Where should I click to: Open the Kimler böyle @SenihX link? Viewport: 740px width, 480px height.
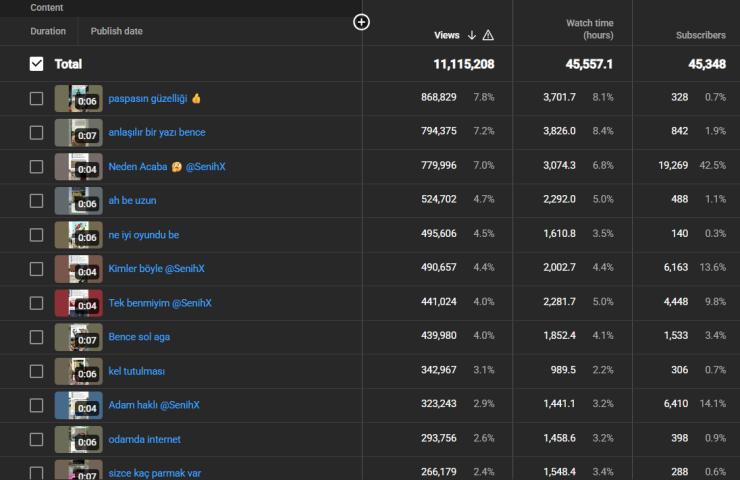click(156, 269)
